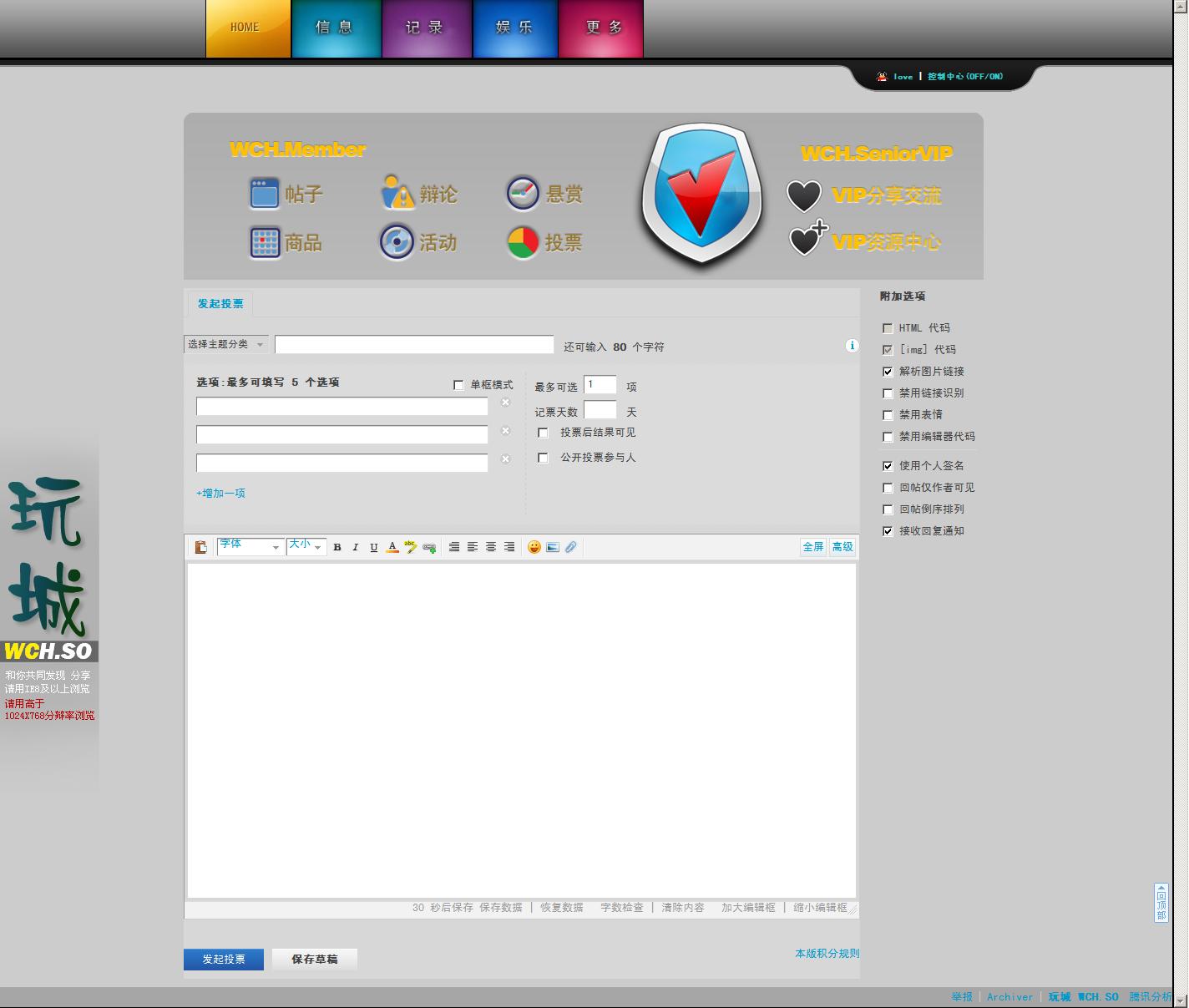Open the smiley emoticon picker
The width and height of the screenshot is (1189, 1008).
[x=534, y=547]
